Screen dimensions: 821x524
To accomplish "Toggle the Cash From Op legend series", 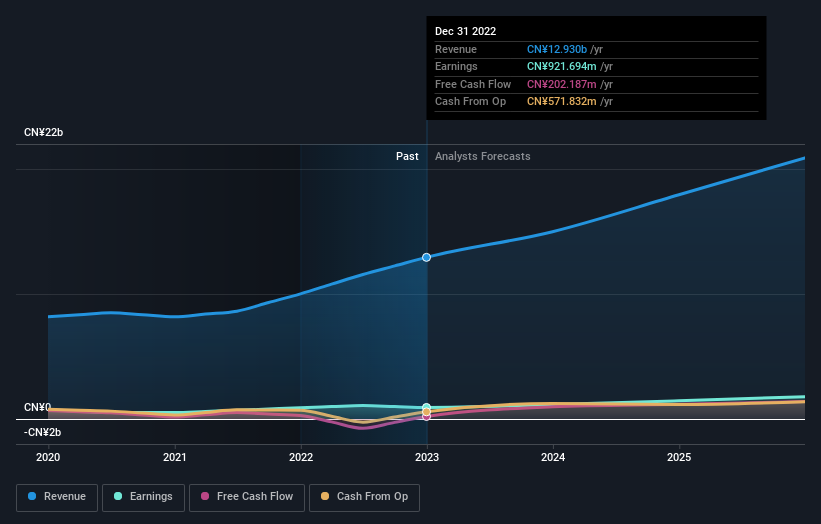I will pyautogui.click(x=364, y=497).
